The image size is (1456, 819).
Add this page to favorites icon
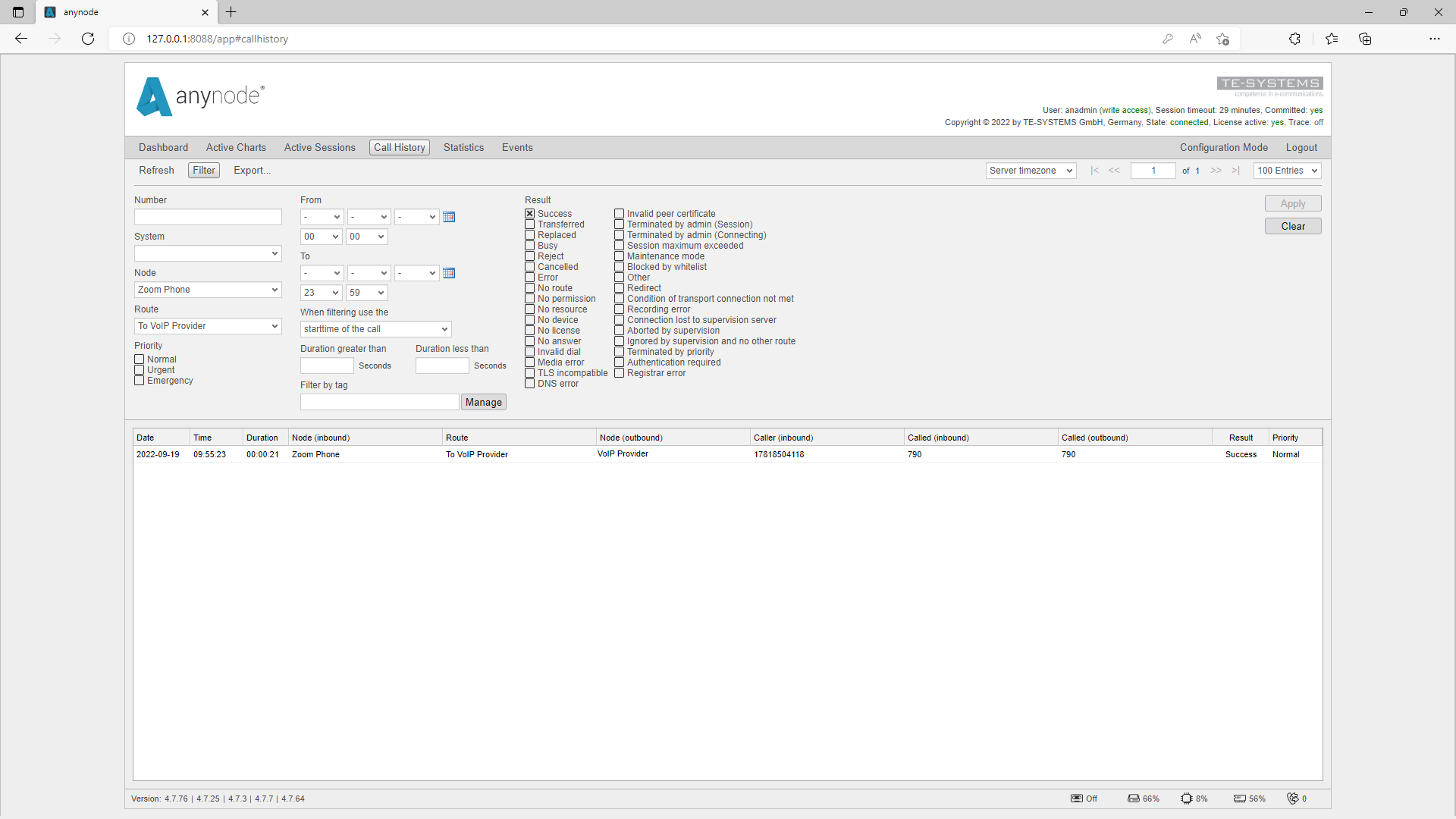[1222, 39]
